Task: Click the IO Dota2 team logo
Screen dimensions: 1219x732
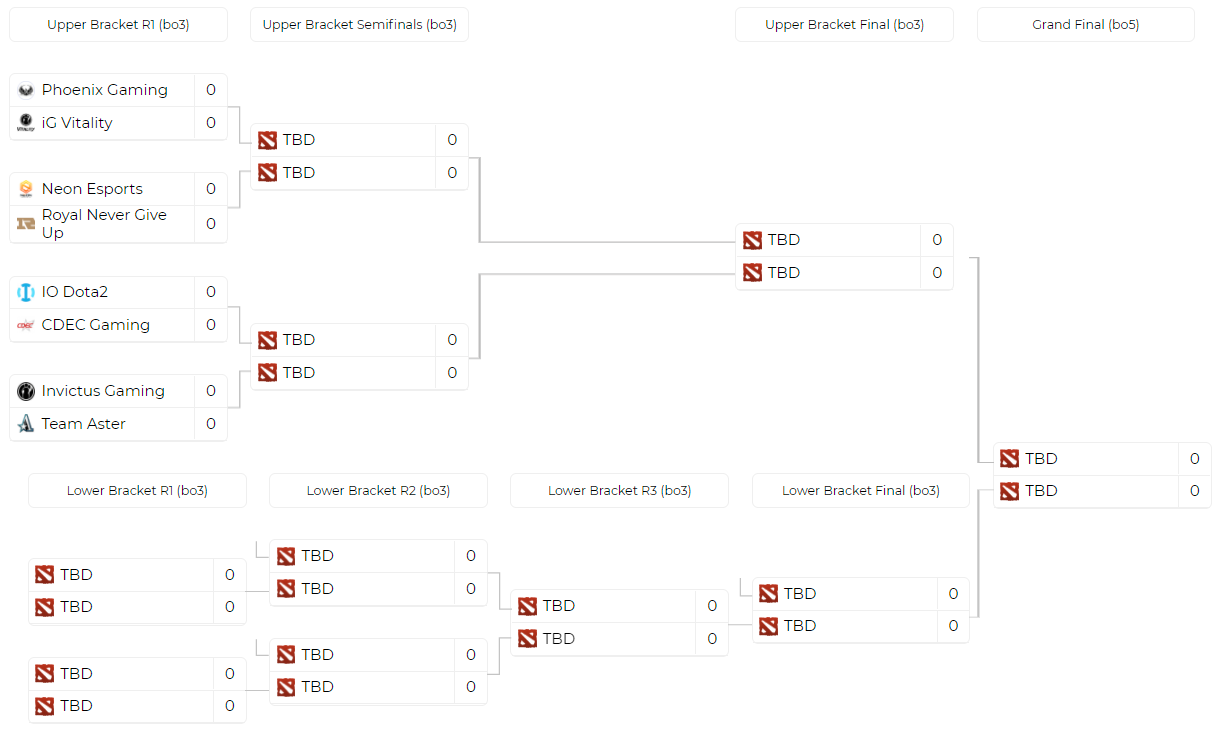Action: coord(26,292)
